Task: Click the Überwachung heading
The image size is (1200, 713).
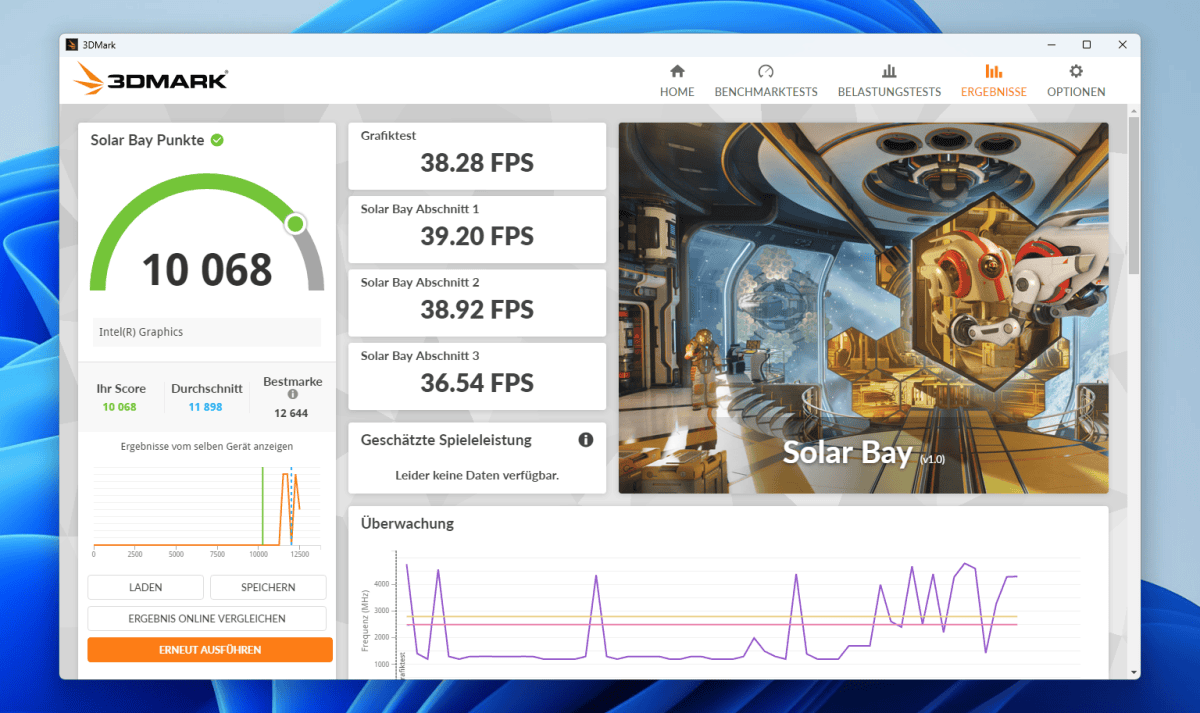Action: coord(407,523)
